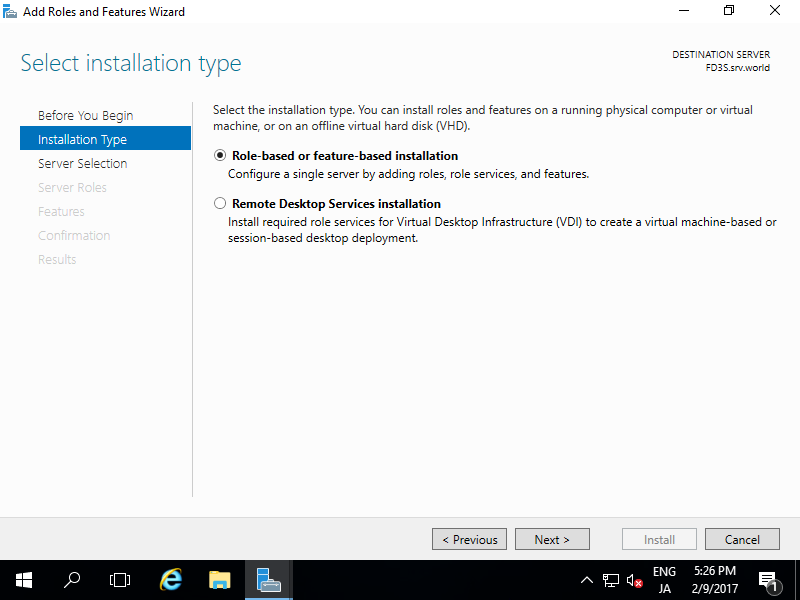Click the network status icon in the tray
800x600 pixels.
coord(611,580)
